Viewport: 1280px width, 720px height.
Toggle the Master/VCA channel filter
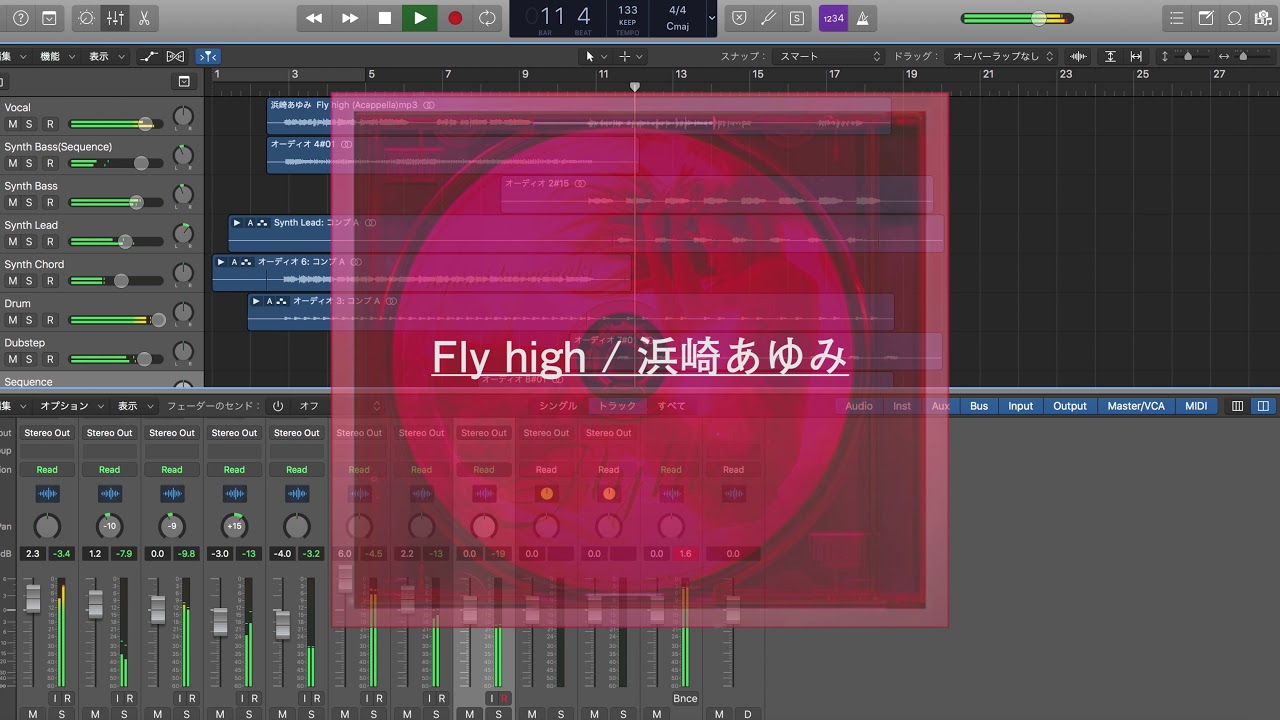pos(1136,406)
